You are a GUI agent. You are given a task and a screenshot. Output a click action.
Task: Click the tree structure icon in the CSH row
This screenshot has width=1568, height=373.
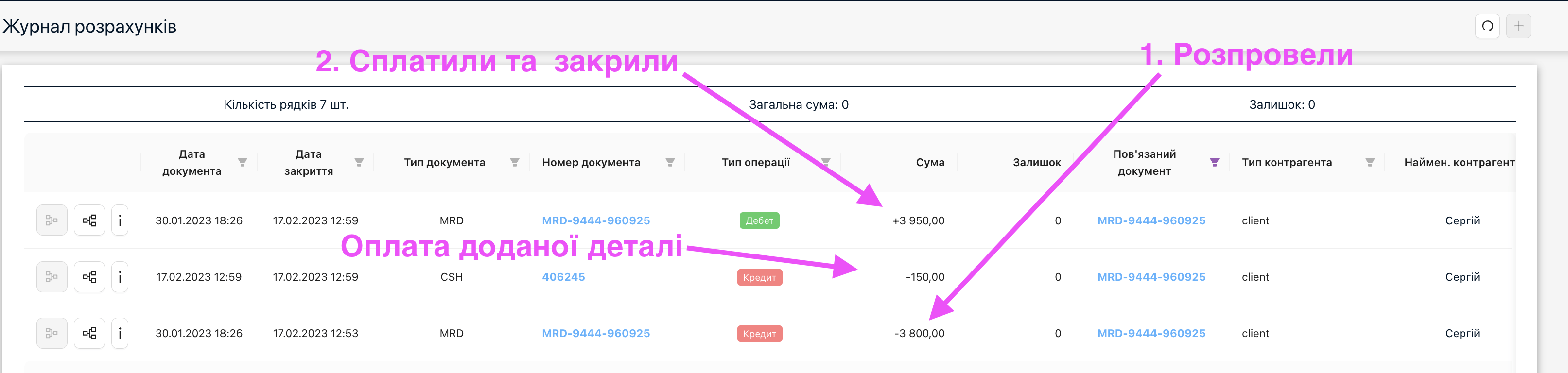[89, 277]
